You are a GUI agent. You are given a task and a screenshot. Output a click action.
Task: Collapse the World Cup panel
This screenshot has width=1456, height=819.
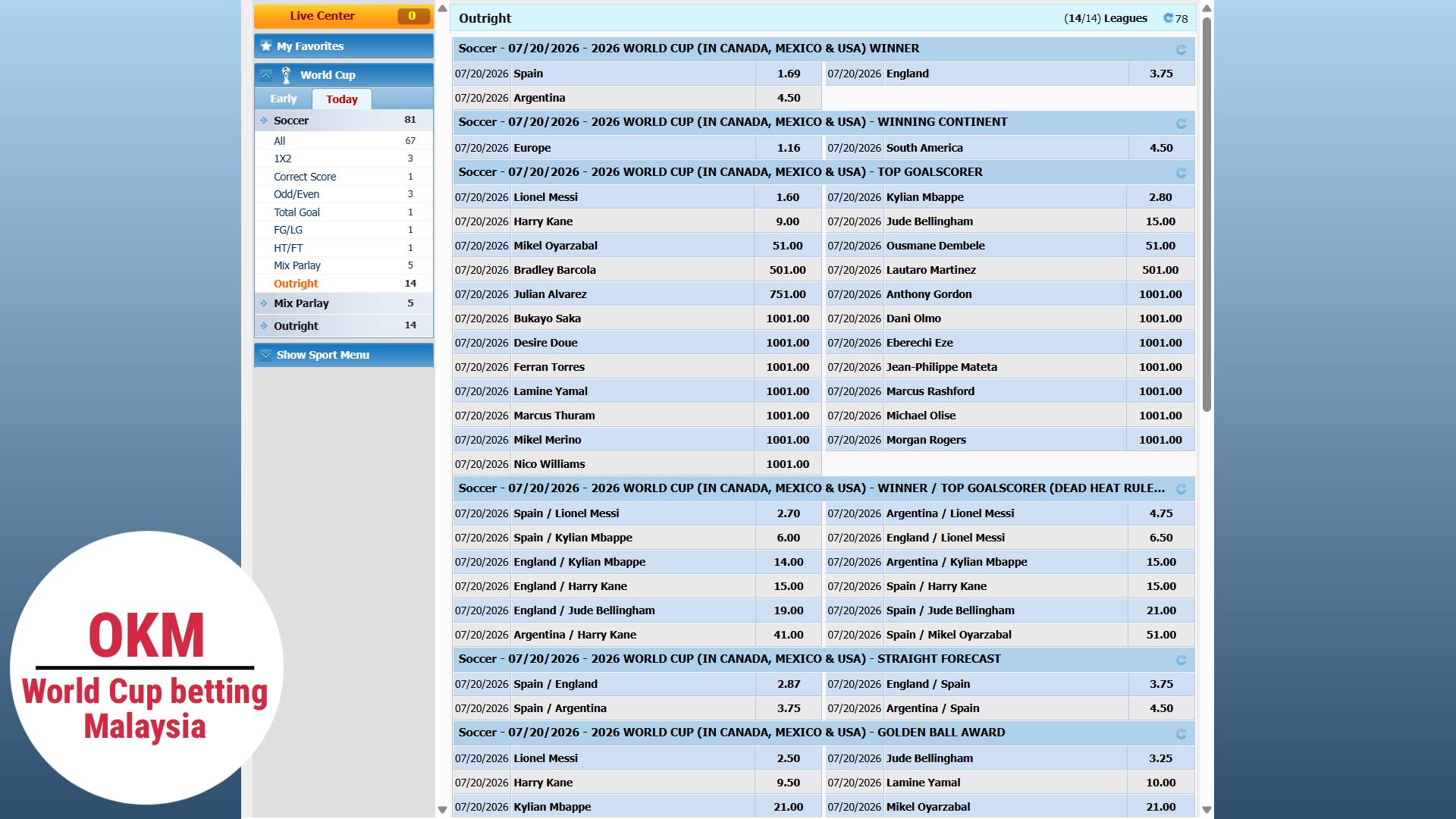tap(266, 75)
